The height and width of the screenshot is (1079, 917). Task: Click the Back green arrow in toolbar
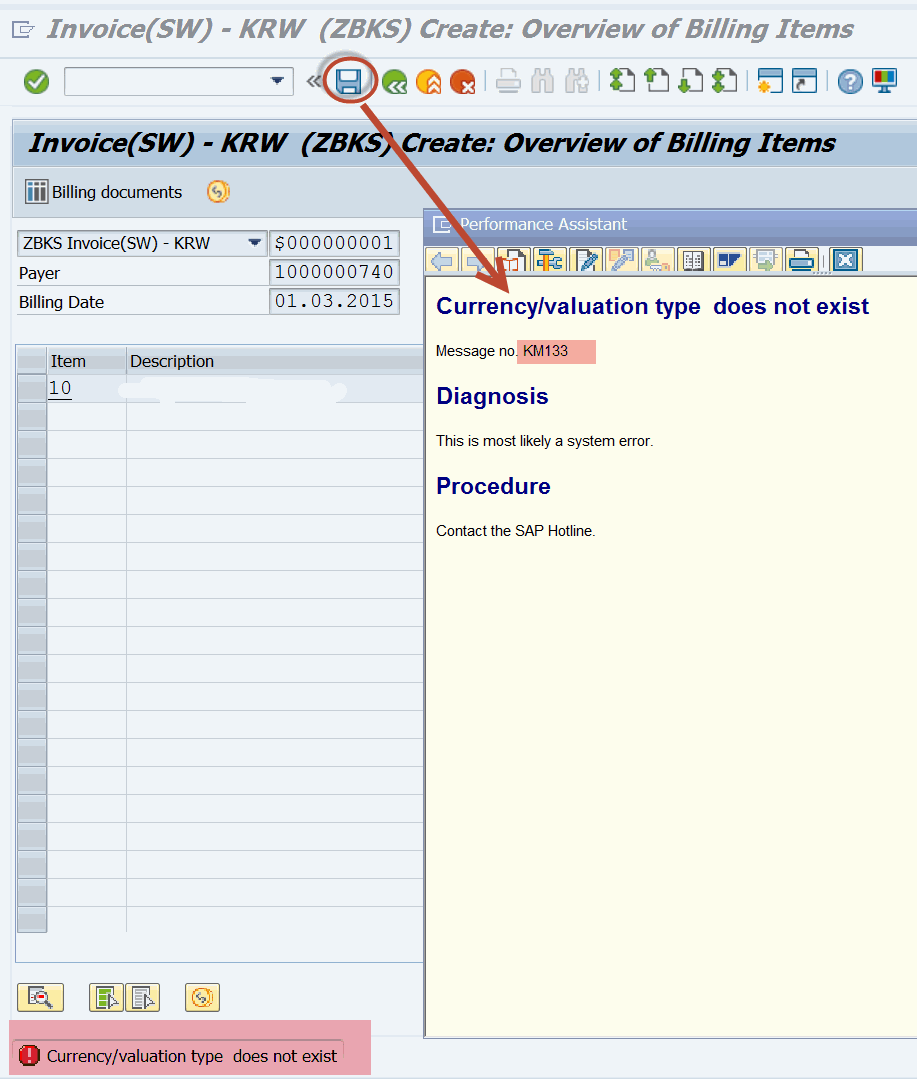394,81
